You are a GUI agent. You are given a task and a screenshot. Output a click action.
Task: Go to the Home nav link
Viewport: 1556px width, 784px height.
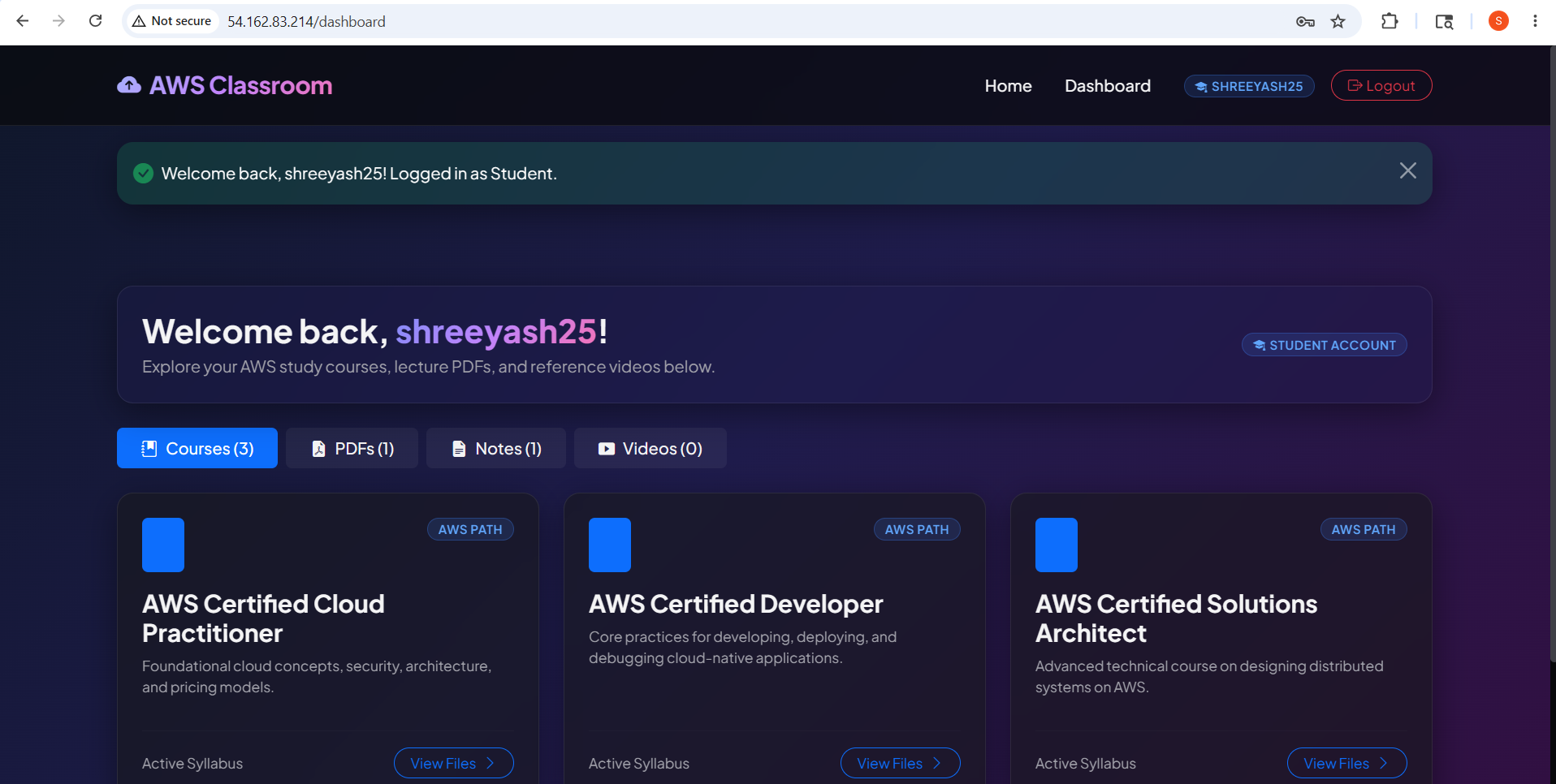tap(1008, 86)
